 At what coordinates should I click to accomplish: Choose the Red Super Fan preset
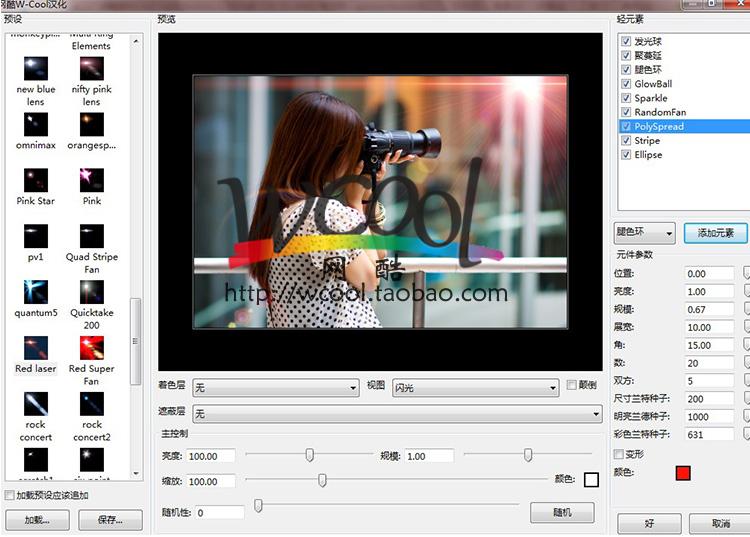pyautogui.click(x=92, y=348)
